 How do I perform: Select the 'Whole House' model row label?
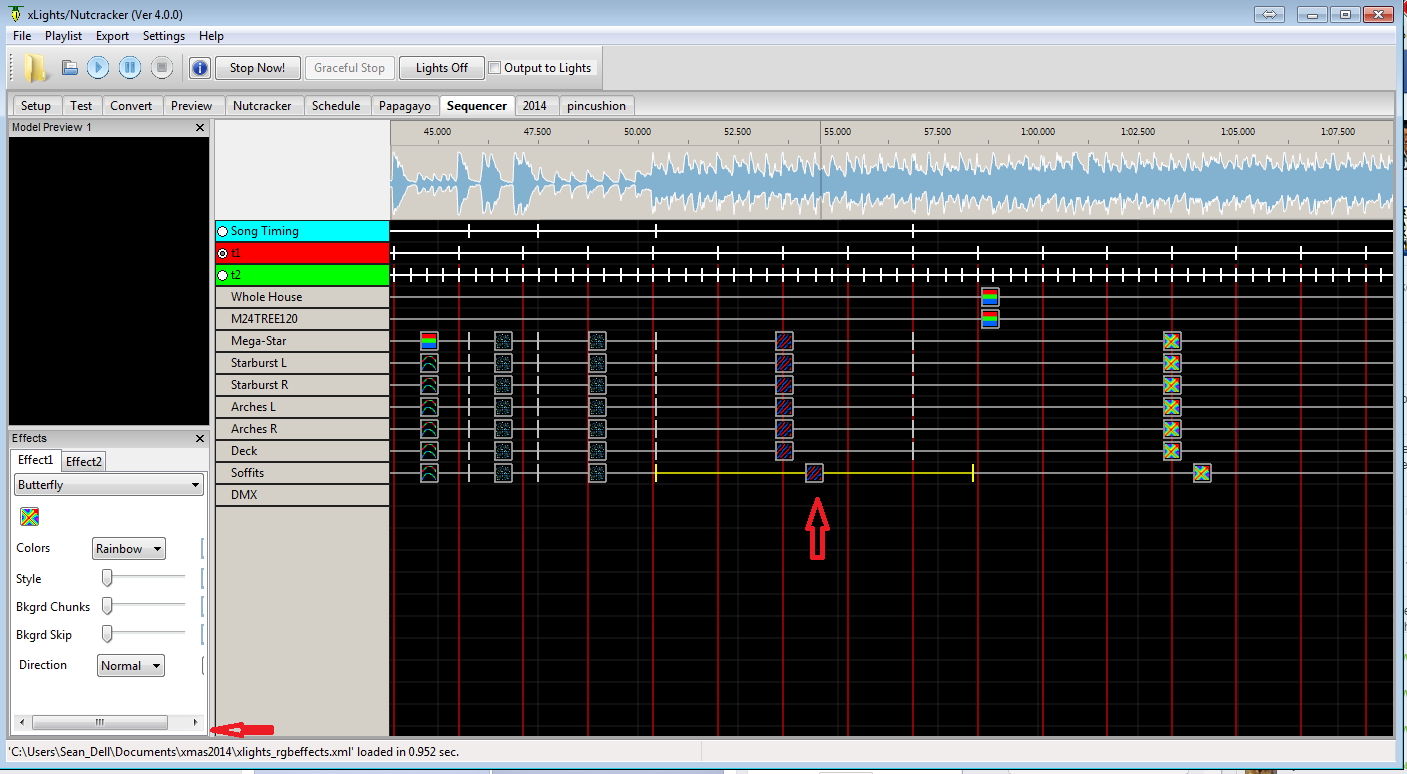tap(302, 297)
